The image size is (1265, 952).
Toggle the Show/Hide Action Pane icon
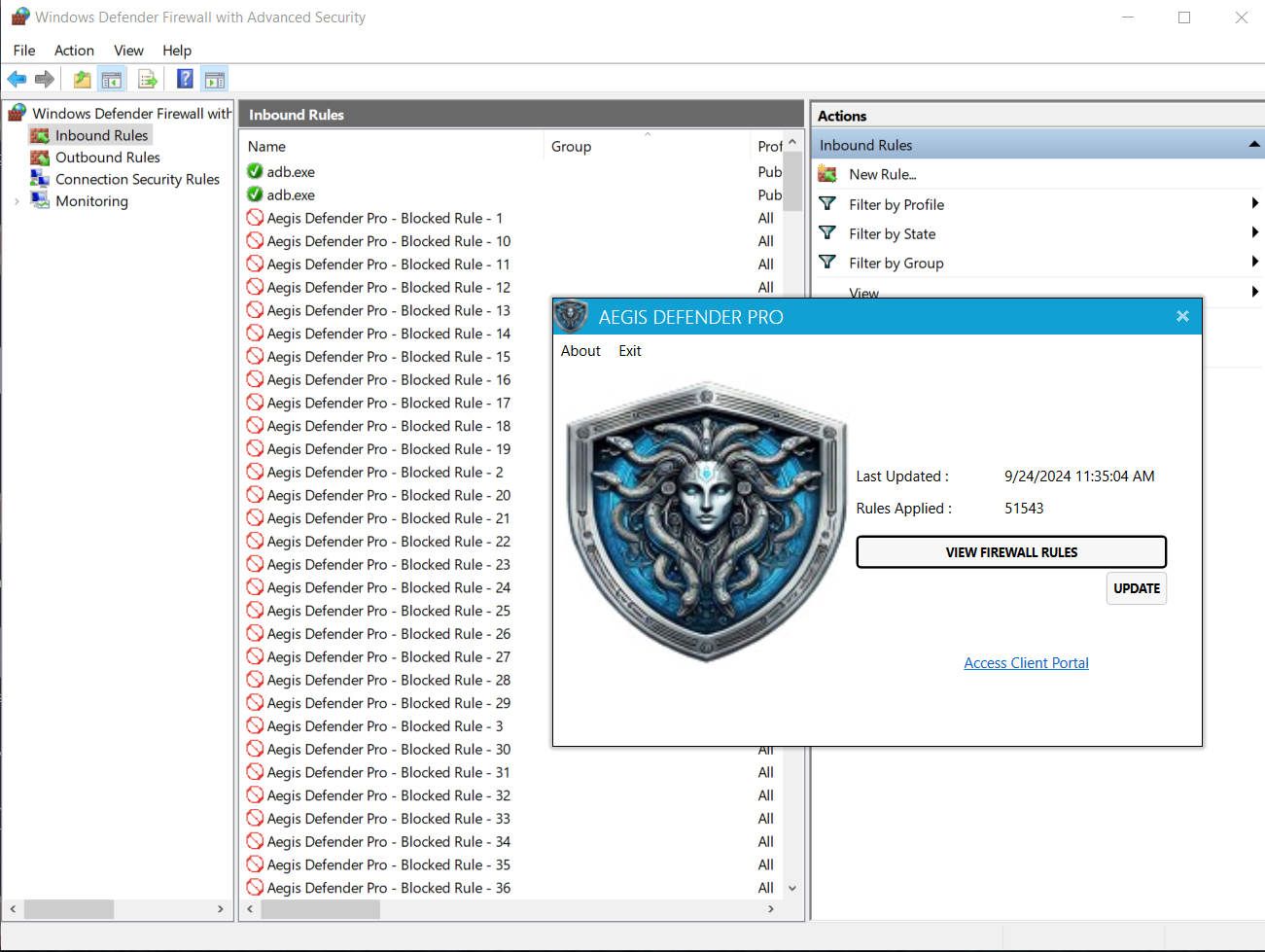[x=215, y=79]
